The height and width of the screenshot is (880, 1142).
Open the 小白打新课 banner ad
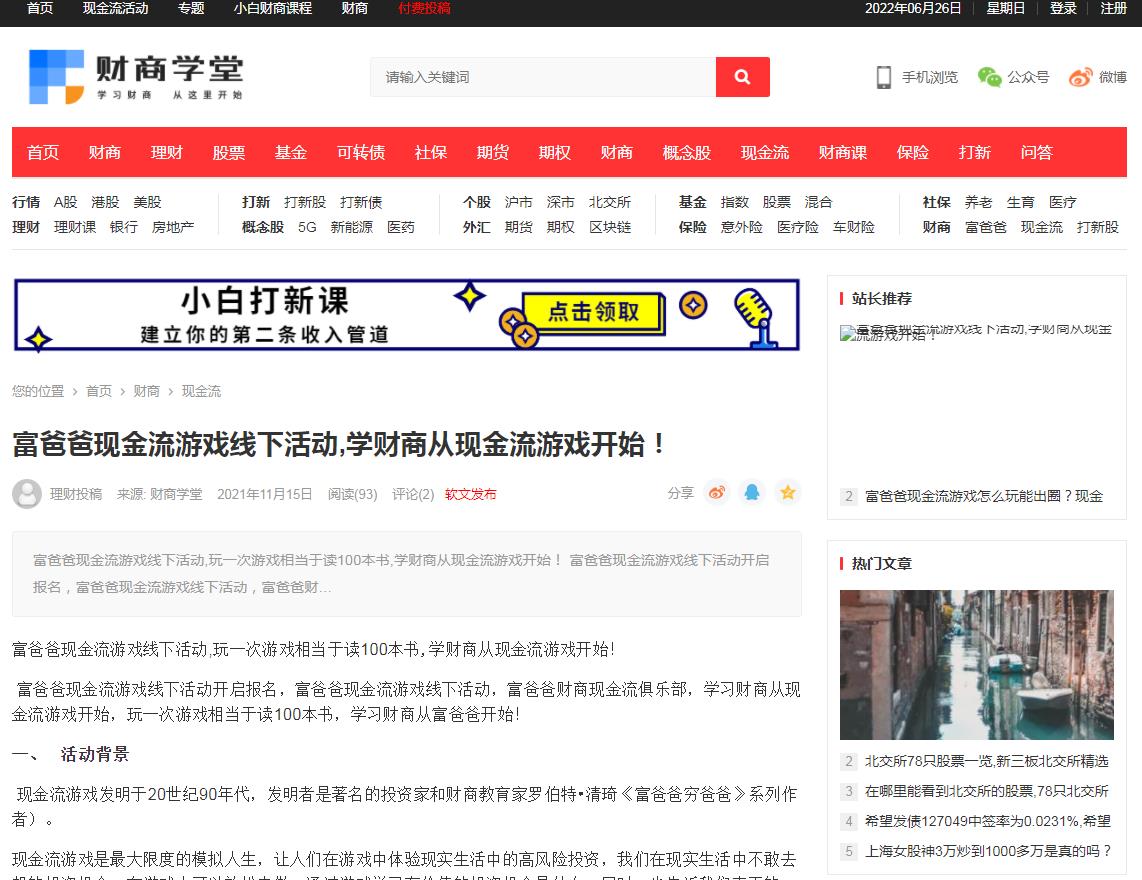(x=406, y=315)
